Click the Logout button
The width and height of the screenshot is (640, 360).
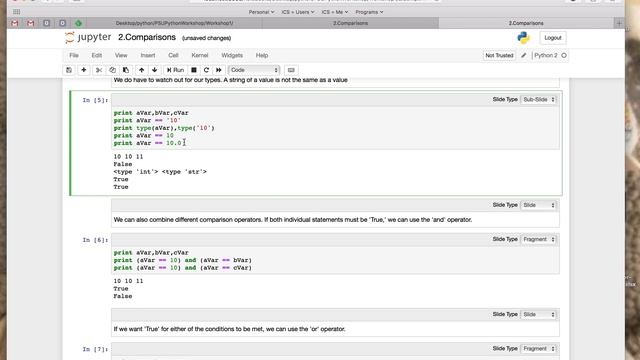[553, 38]
